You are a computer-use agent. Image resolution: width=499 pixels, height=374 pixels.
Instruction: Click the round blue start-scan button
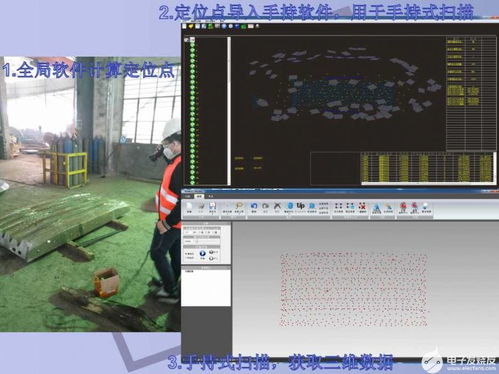point(202,253)
